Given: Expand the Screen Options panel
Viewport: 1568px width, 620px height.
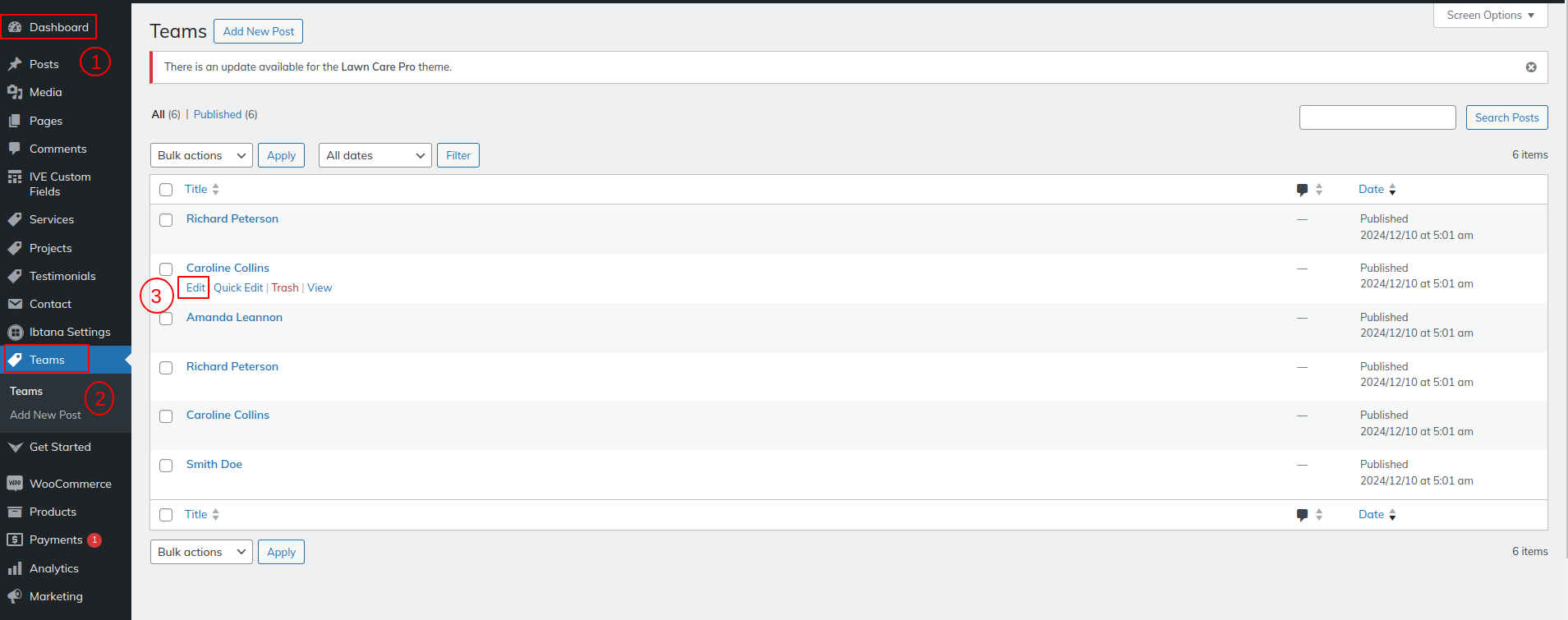Looking at the screenshot, I should coord(1490,16).
